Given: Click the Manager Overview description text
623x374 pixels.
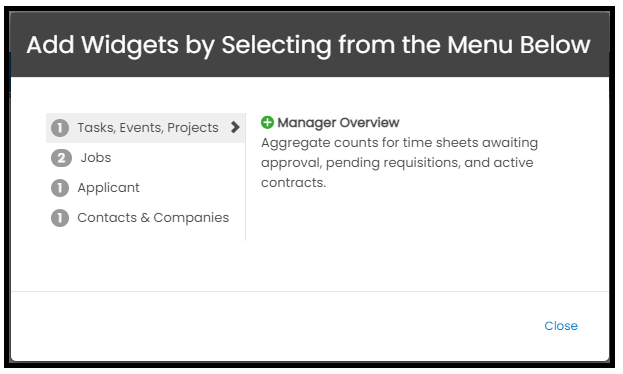Looking at the screenshot, I should (399, 163).
